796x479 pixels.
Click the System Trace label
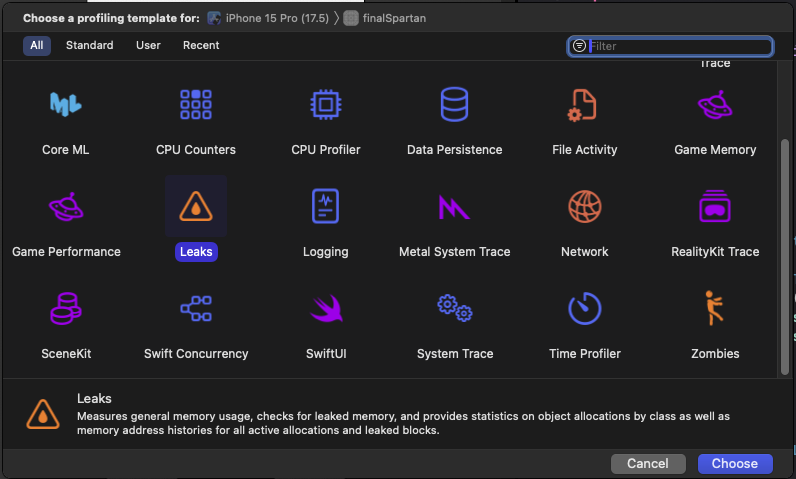tap(455, 354)
